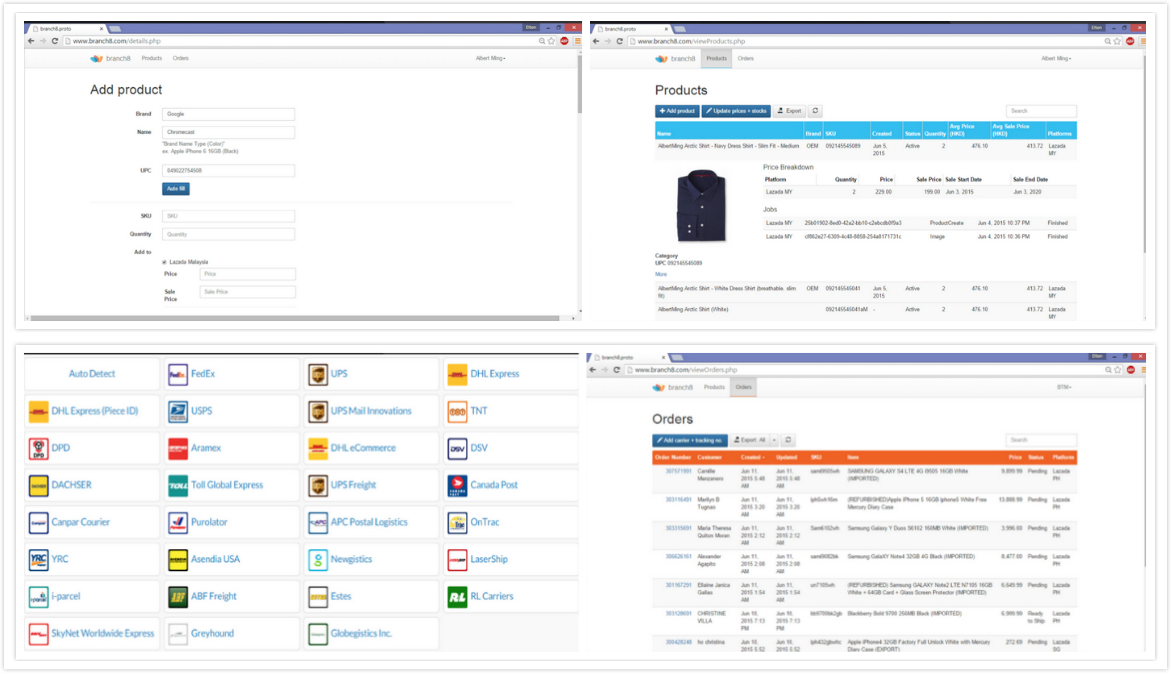The width and height of the screenshot is (1171, 674).
Task: Click the Auto fill button
Action: point(176,189)
